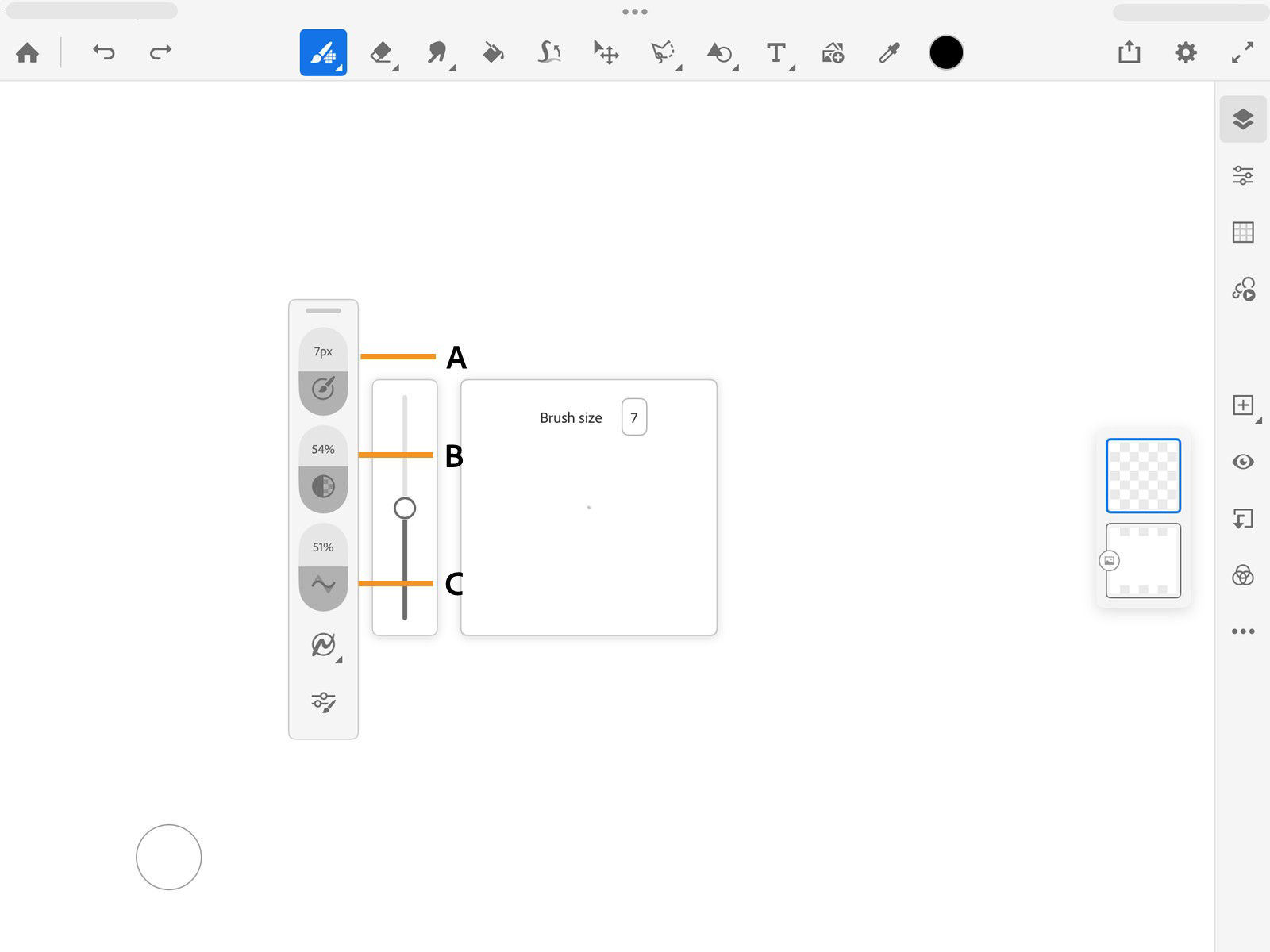Select the Paint Bucket fill tool
1270x952 pixels.
pyautogui.click(x=493, y=53)
